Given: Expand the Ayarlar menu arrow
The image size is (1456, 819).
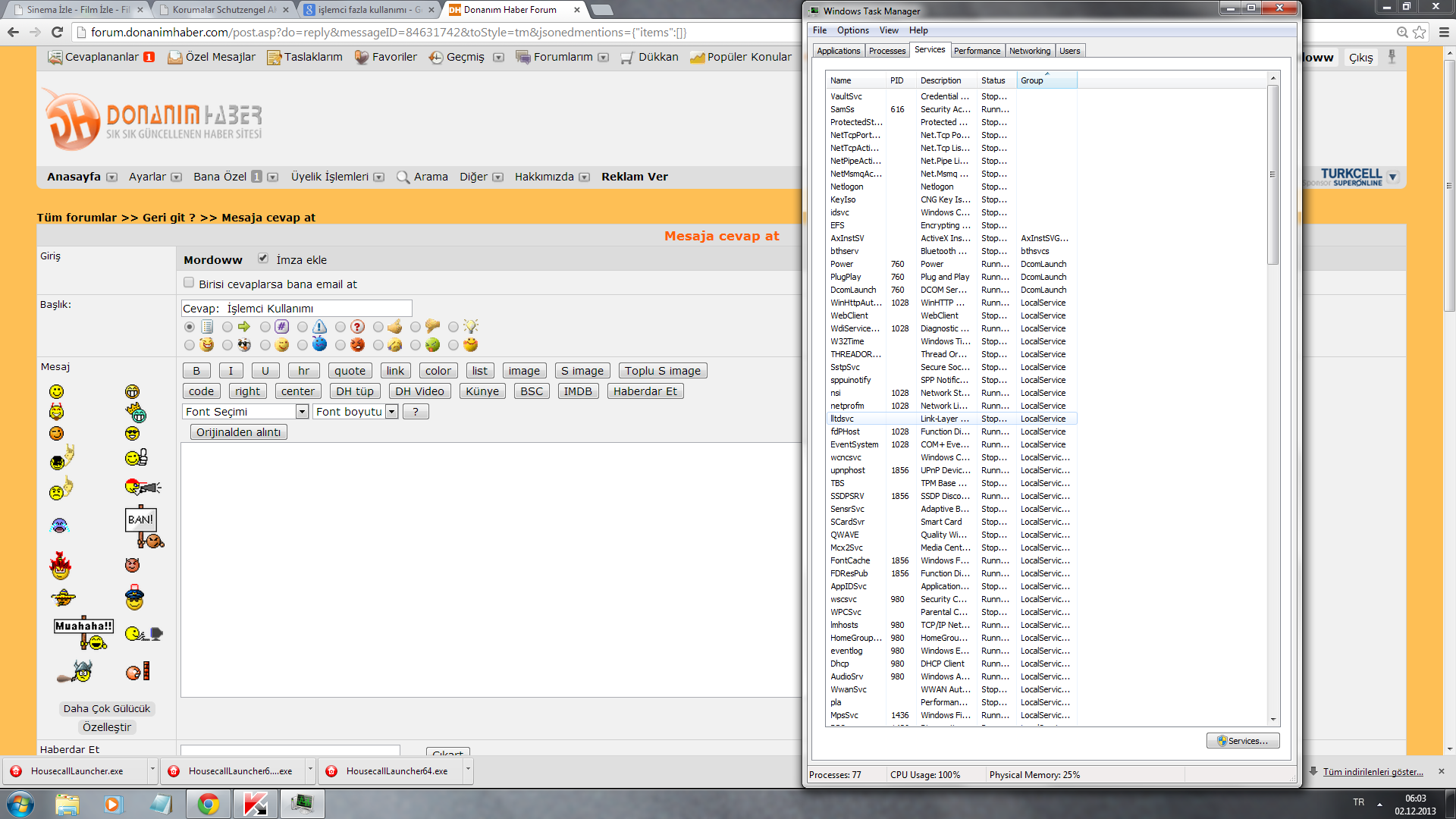Looking at the screenshot, I should [x=177, y=177].
